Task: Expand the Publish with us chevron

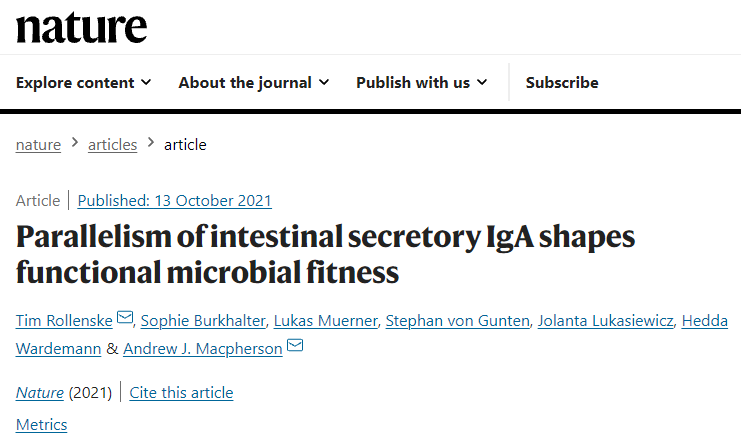Action: 482,82
